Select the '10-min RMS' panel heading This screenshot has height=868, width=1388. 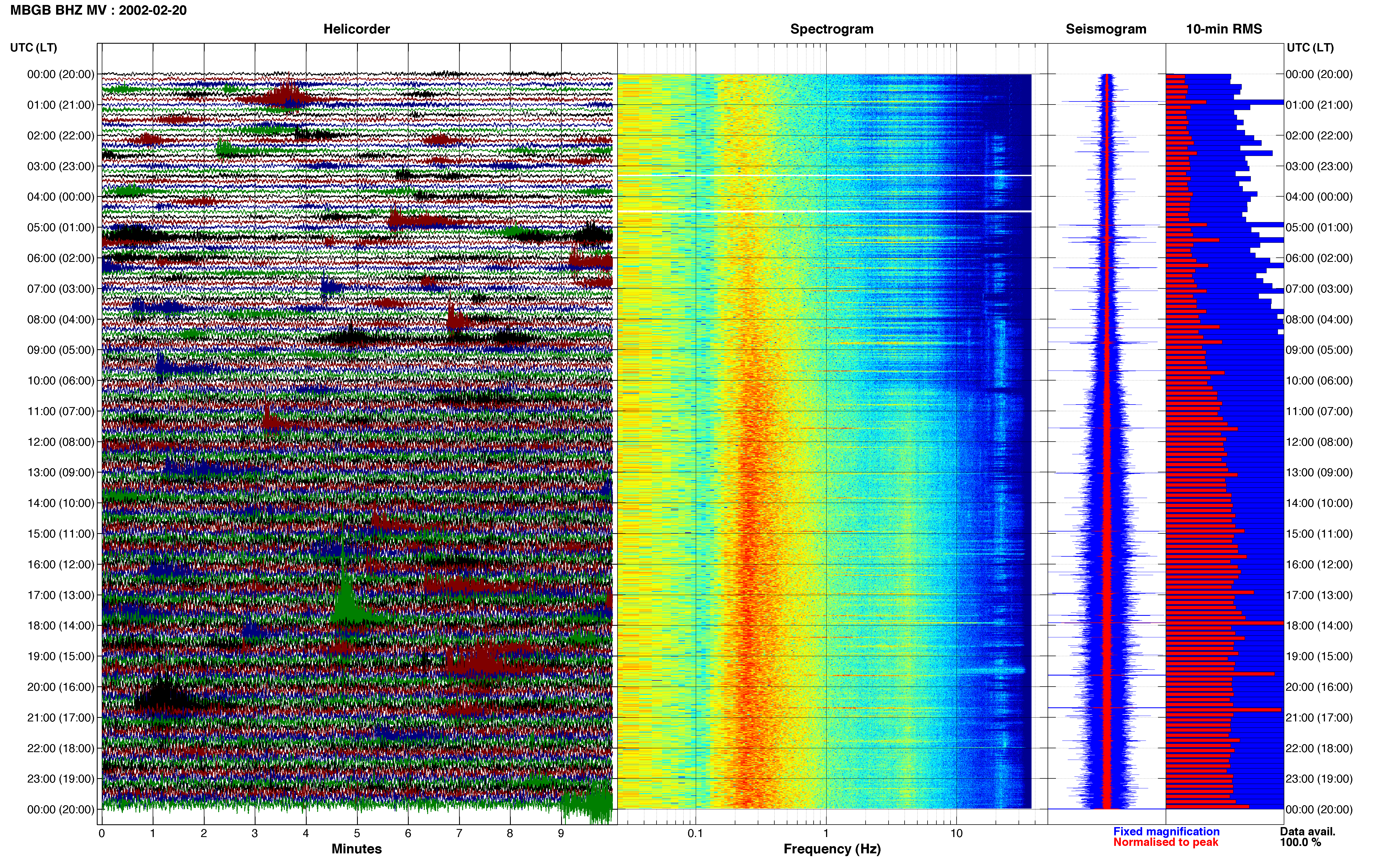1224,29
